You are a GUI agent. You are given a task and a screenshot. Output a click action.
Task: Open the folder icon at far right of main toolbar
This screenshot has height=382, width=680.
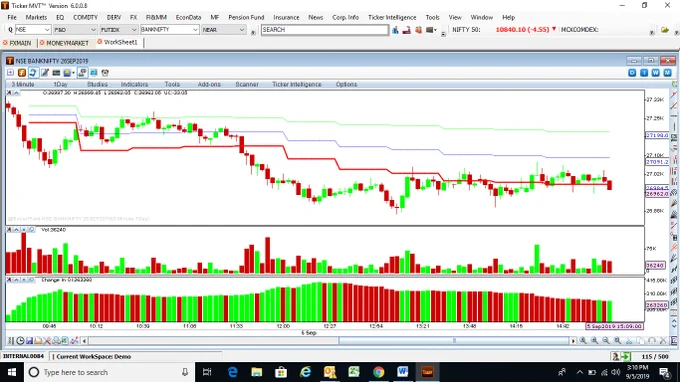coord(665,30)
